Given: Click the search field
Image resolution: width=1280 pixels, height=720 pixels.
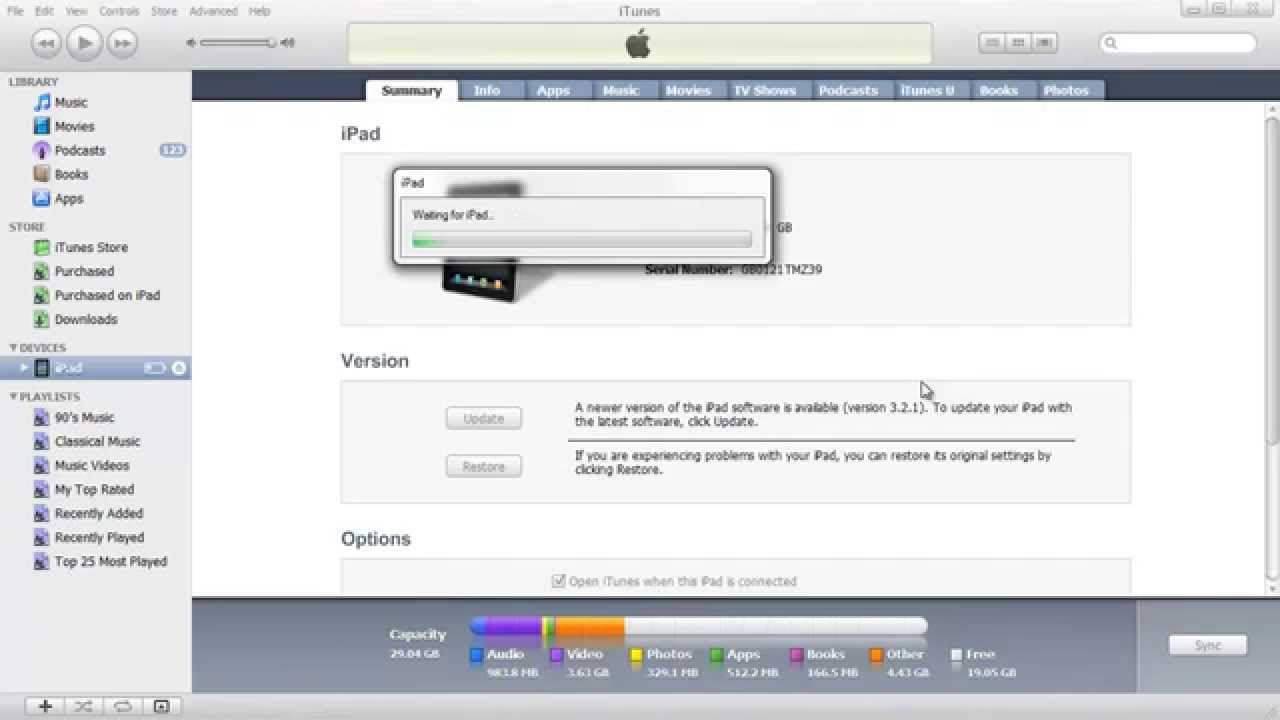Looking at the screenshot, I should [1178, 43].
